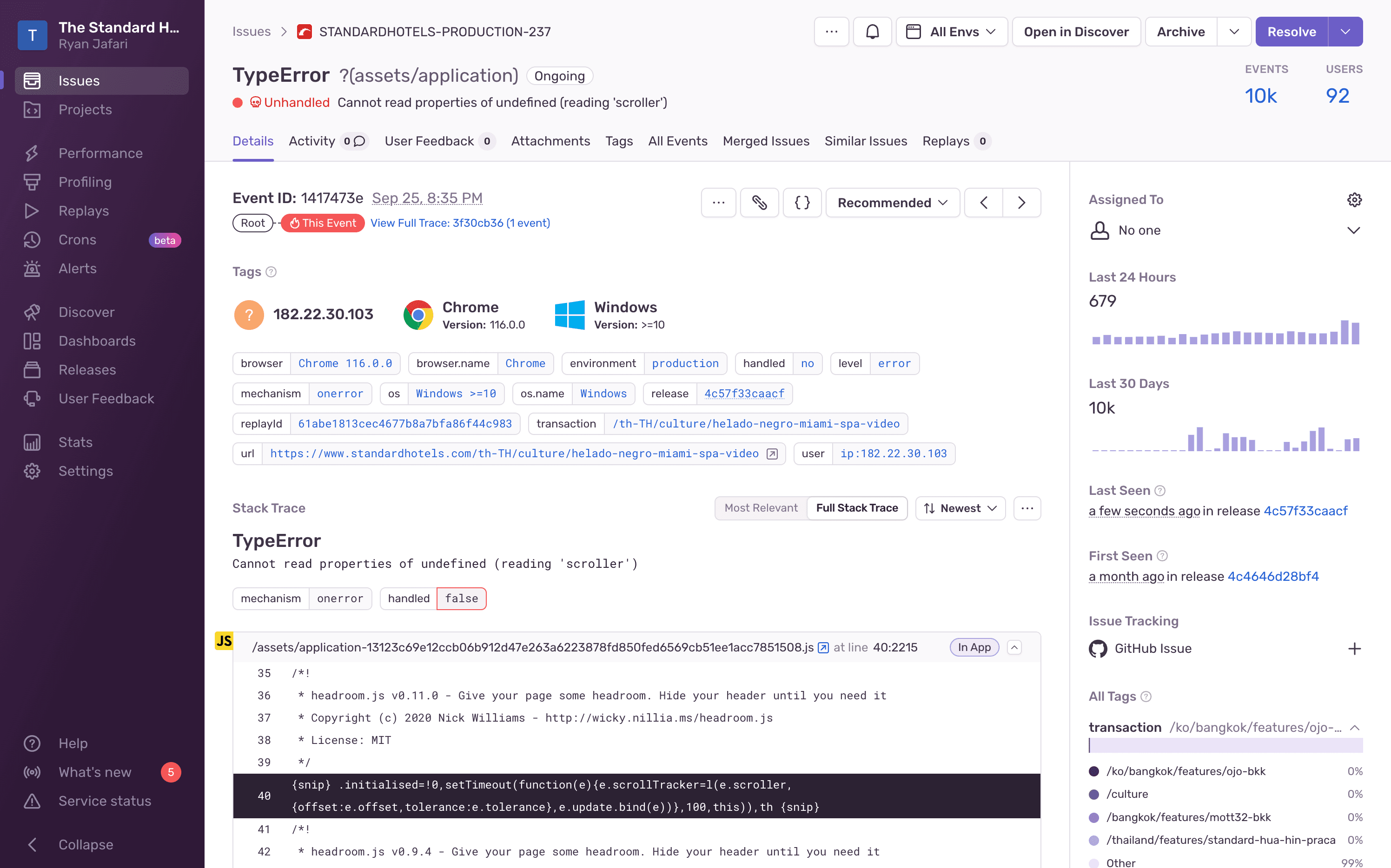Click the Last 24 Hours bar chart
This screenshot has width=1391, height=868.
(1225, 332)
